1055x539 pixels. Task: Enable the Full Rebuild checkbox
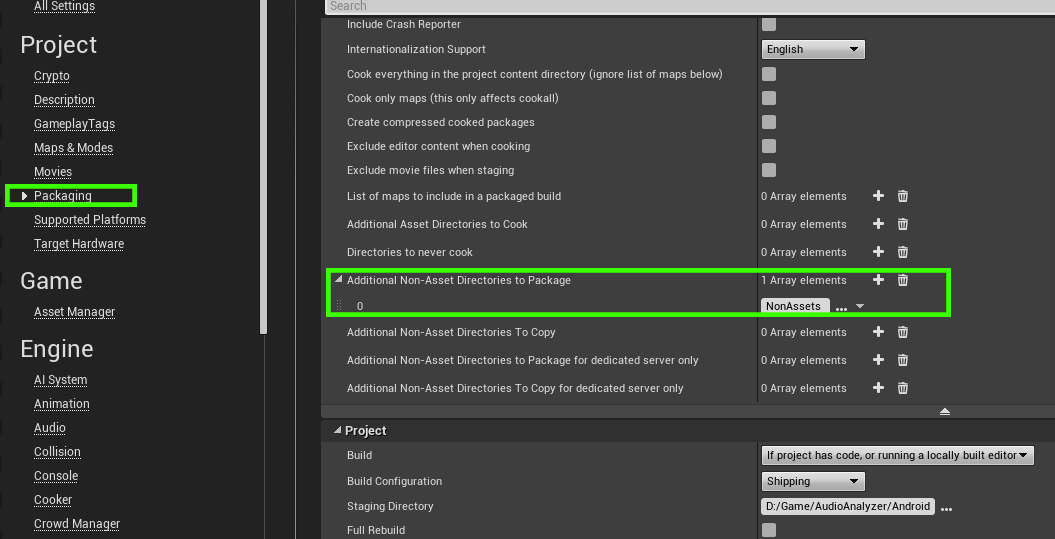[769, 530]
